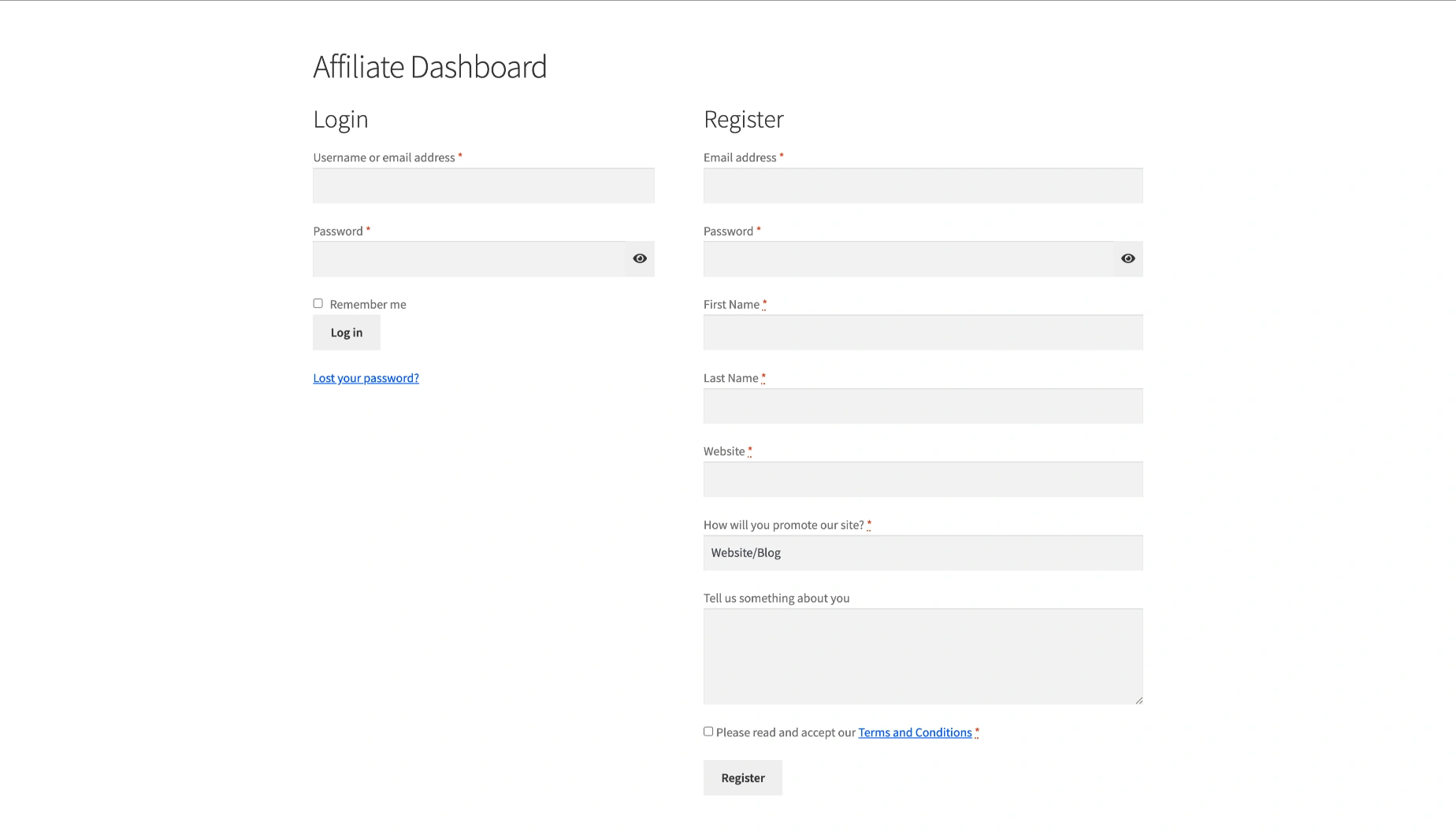The height and width of the screenshot is (834, 1456).
Task: Show the Login password with the eye icon
Action: 640,258
